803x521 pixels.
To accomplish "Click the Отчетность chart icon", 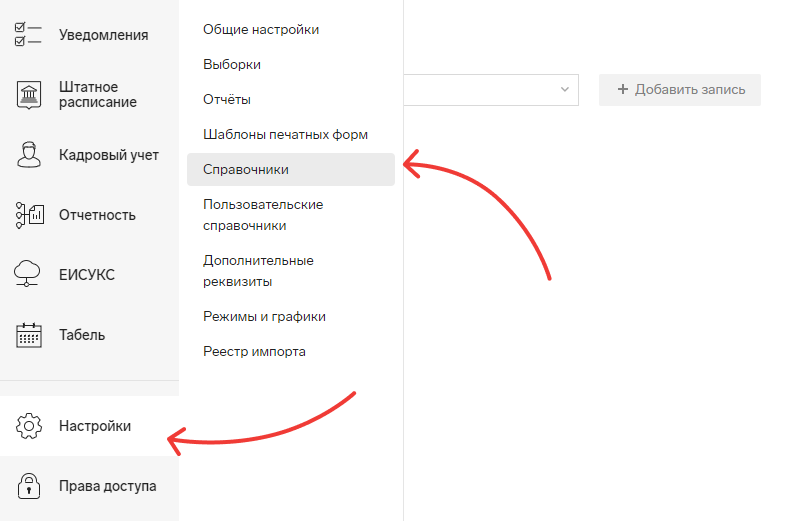I will point(30,215).
